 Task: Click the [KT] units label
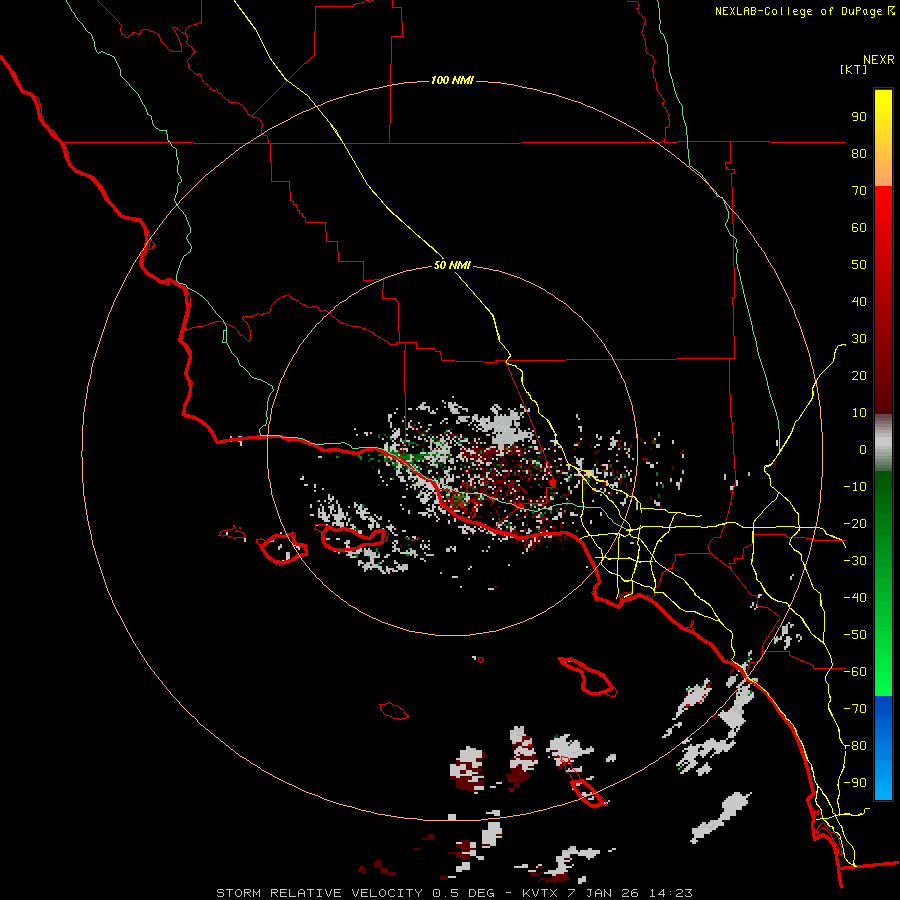coord(854,69)
